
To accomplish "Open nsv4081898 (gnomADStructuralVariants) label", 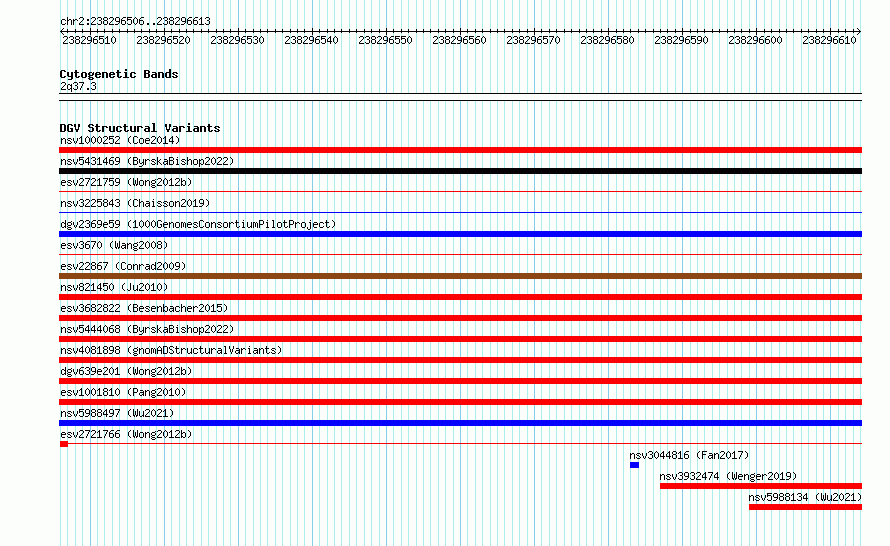I will click(171, 350).
